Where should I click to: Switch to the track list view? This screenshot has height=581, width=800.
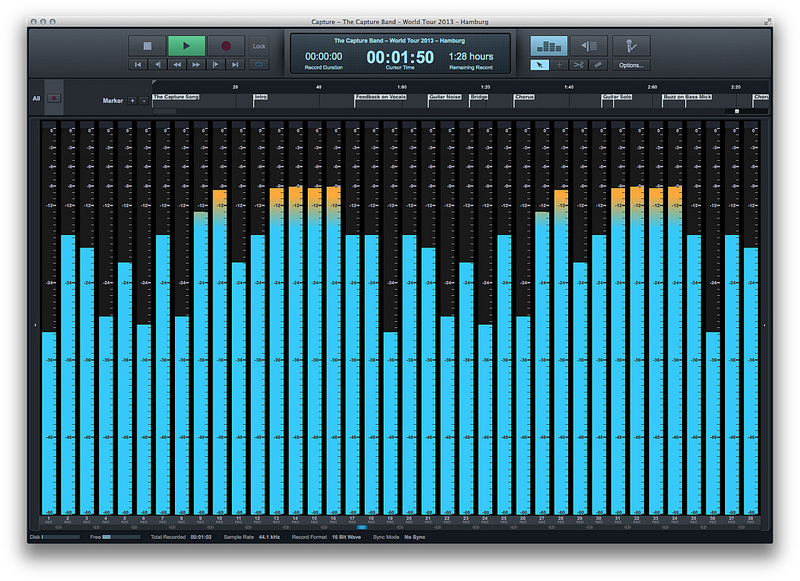[x=589, y=46]
